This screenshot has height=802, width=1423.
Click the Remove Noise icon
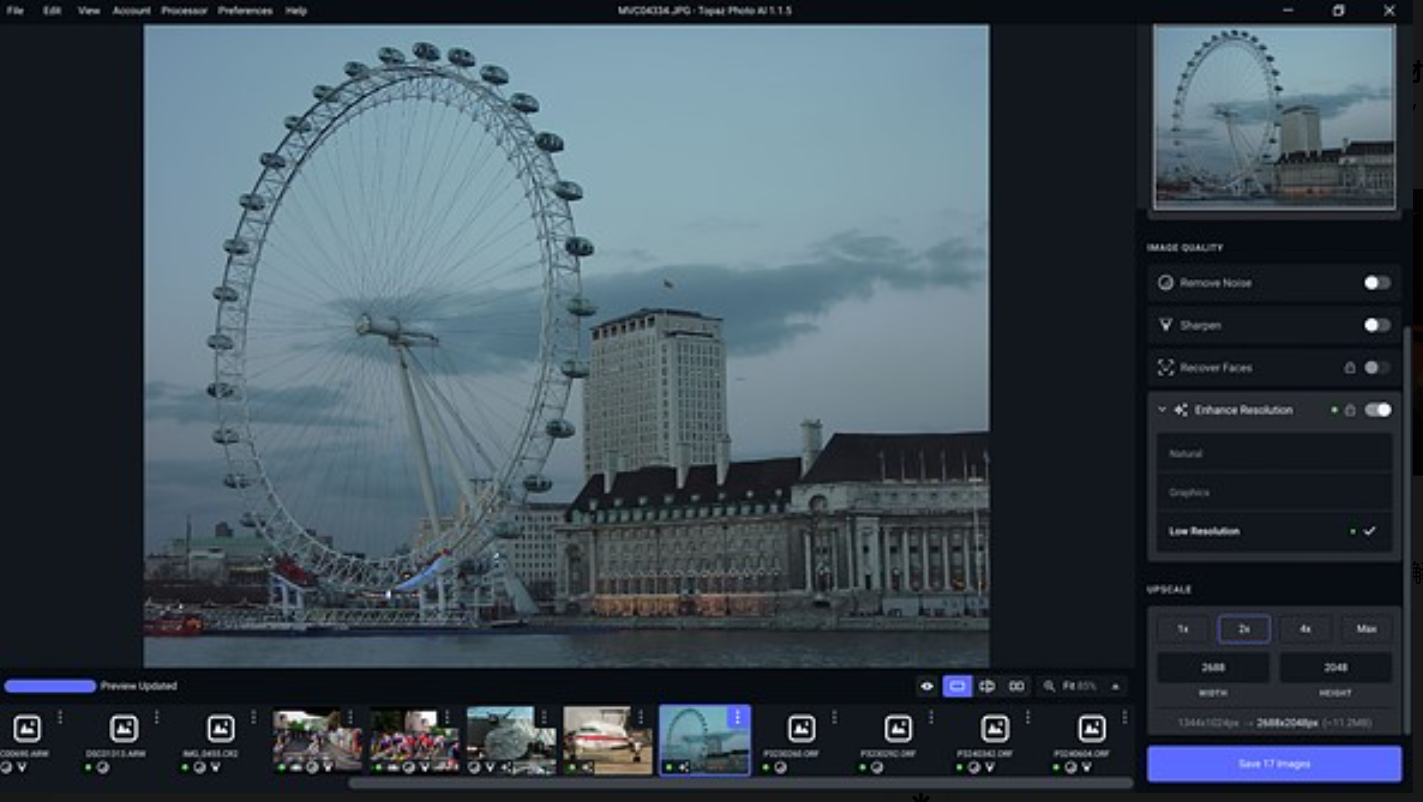pos(1165,283)
